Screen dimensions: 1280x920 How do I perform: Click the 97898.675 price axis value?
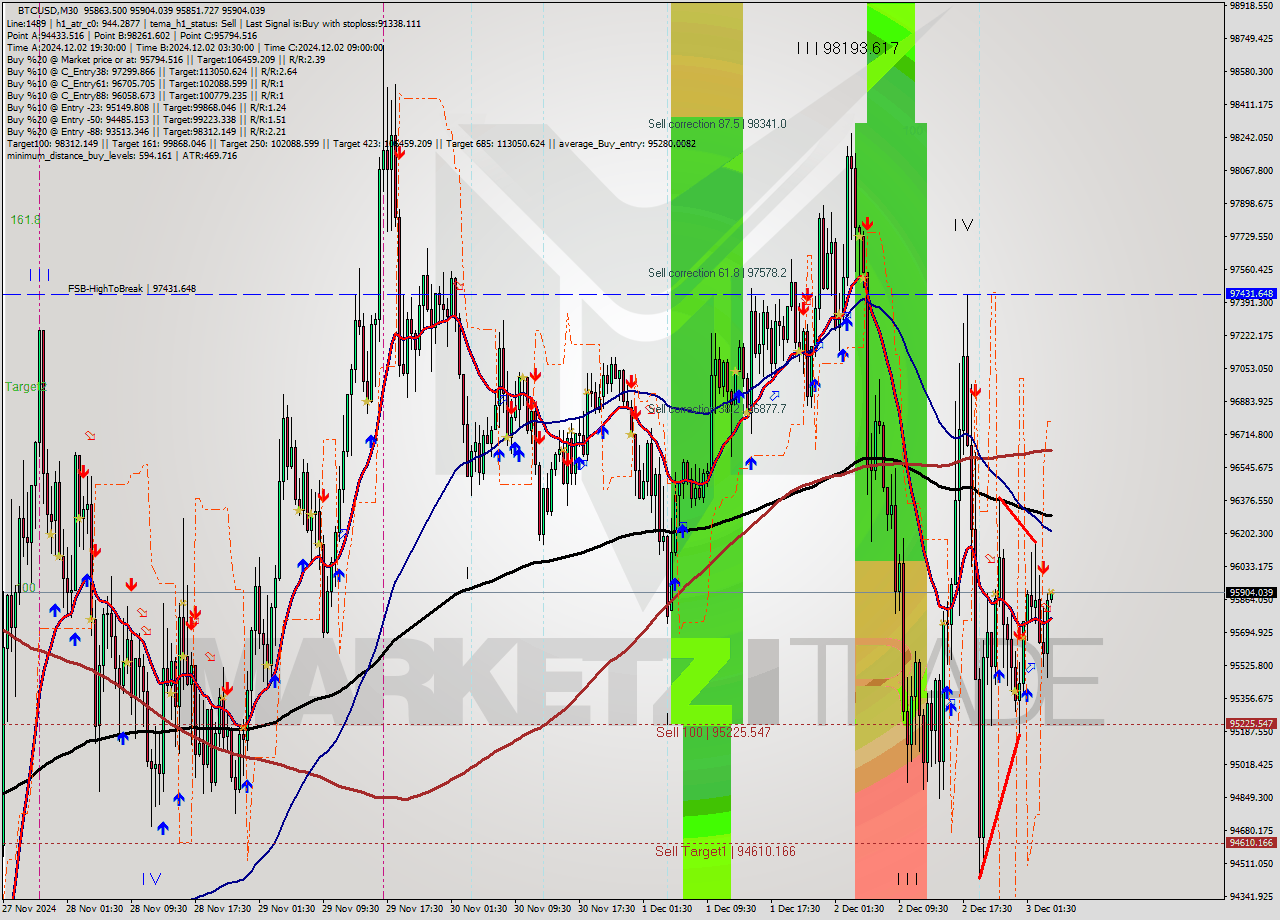pos(1251,204)
